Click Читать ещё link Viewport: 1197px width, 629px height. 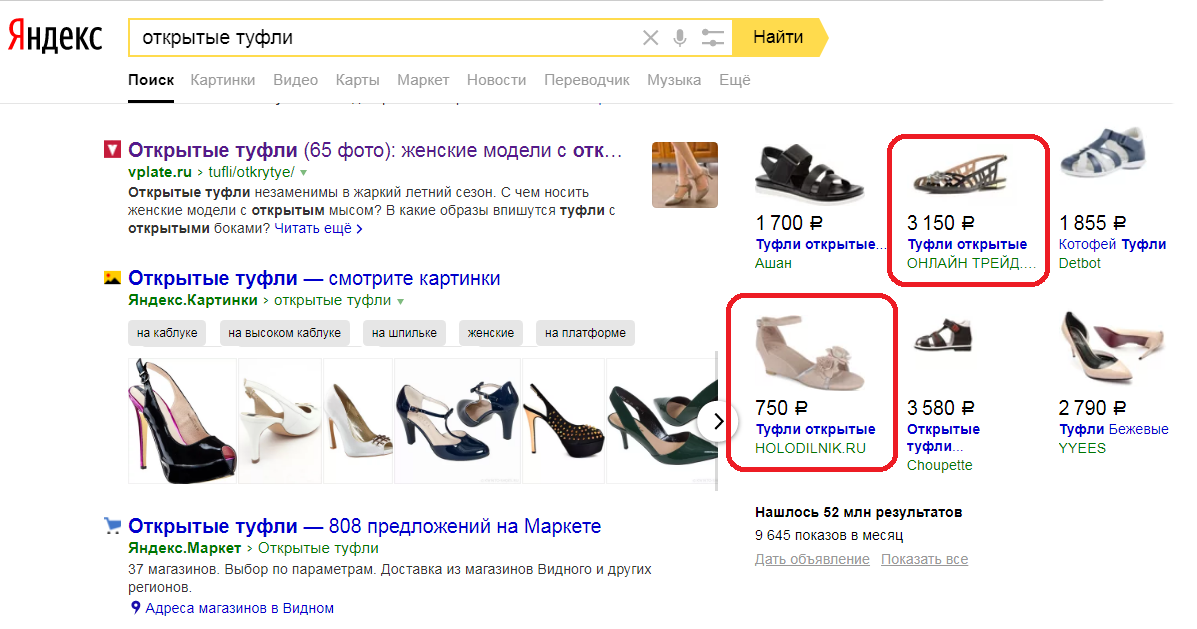point(318,228)
